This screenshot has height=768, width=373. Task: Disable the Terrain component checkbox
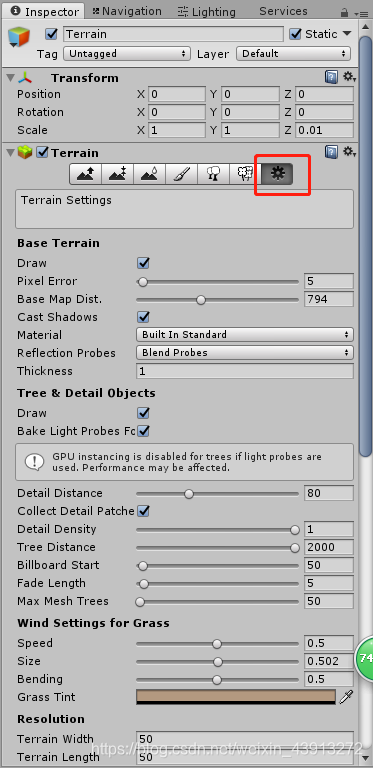43,153
